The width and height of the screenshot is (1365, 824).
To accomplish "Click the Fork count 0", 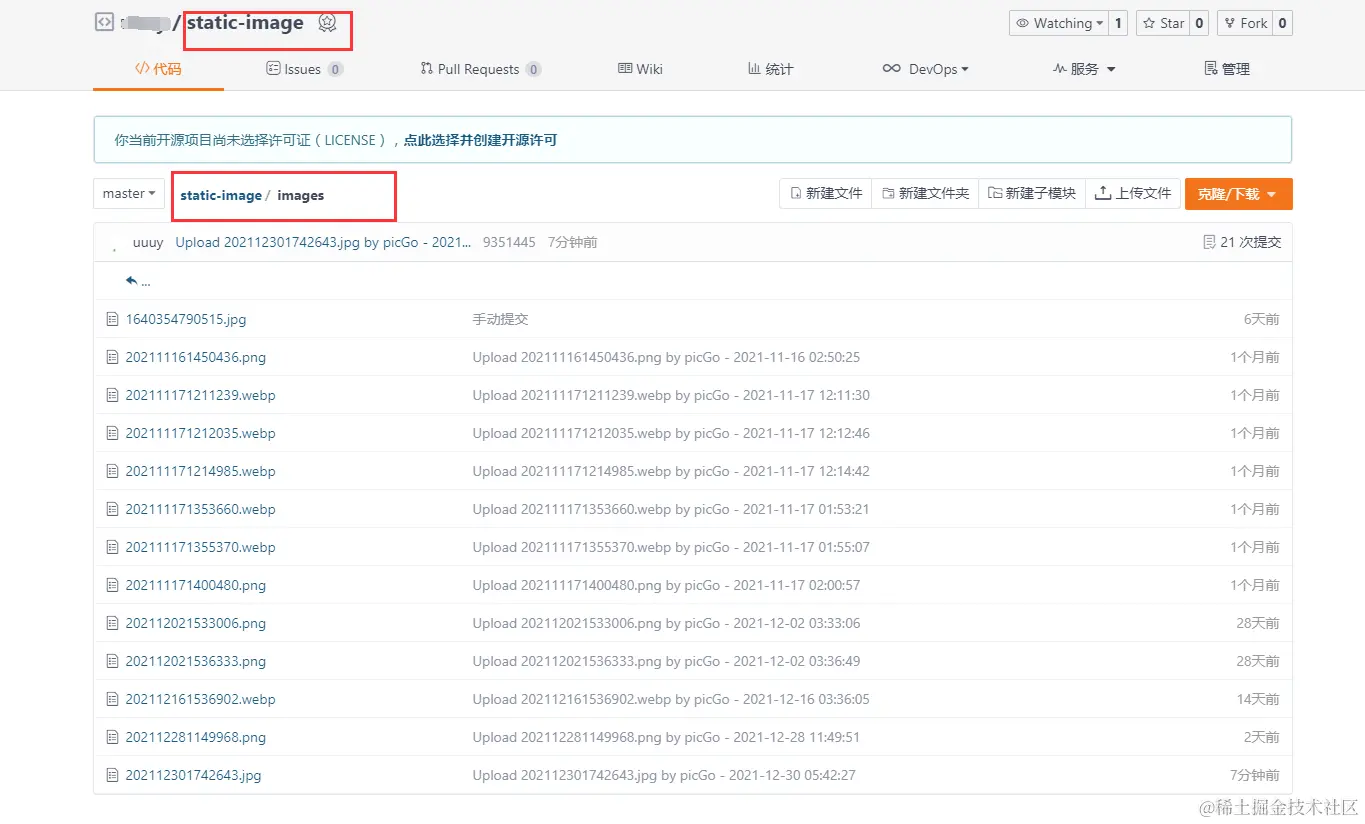I will point(1282,23).
